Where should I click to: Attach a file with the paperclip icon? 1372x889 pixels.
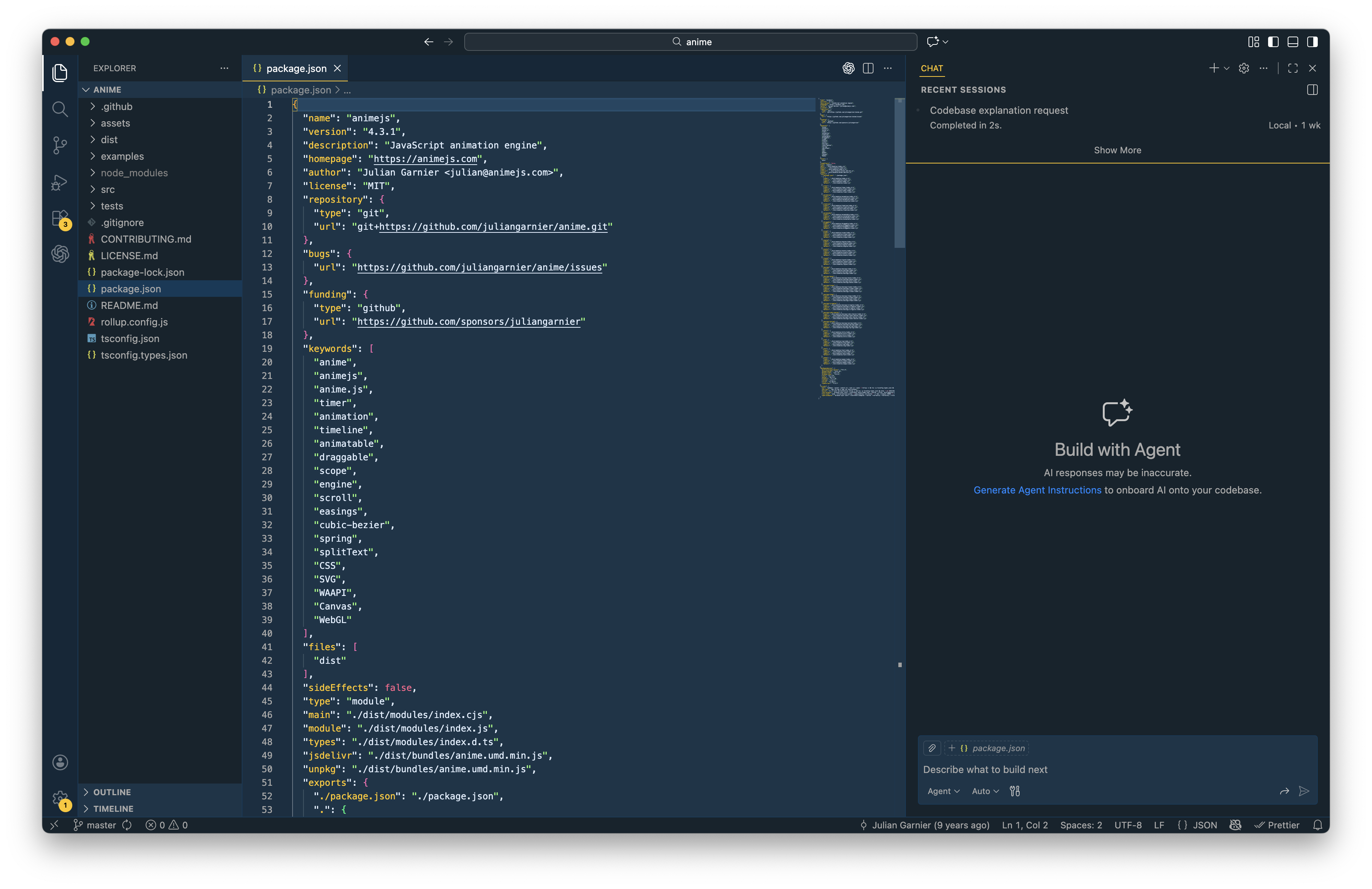[931, 748]
